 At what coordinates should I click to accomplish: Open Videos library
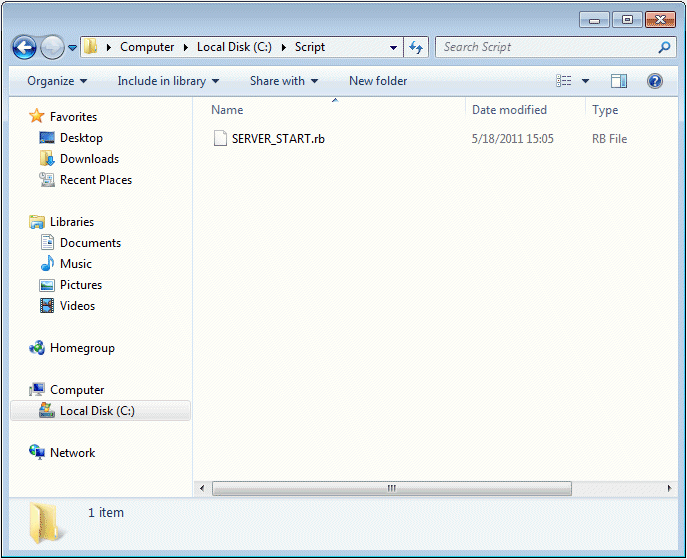tap(77, 306)
